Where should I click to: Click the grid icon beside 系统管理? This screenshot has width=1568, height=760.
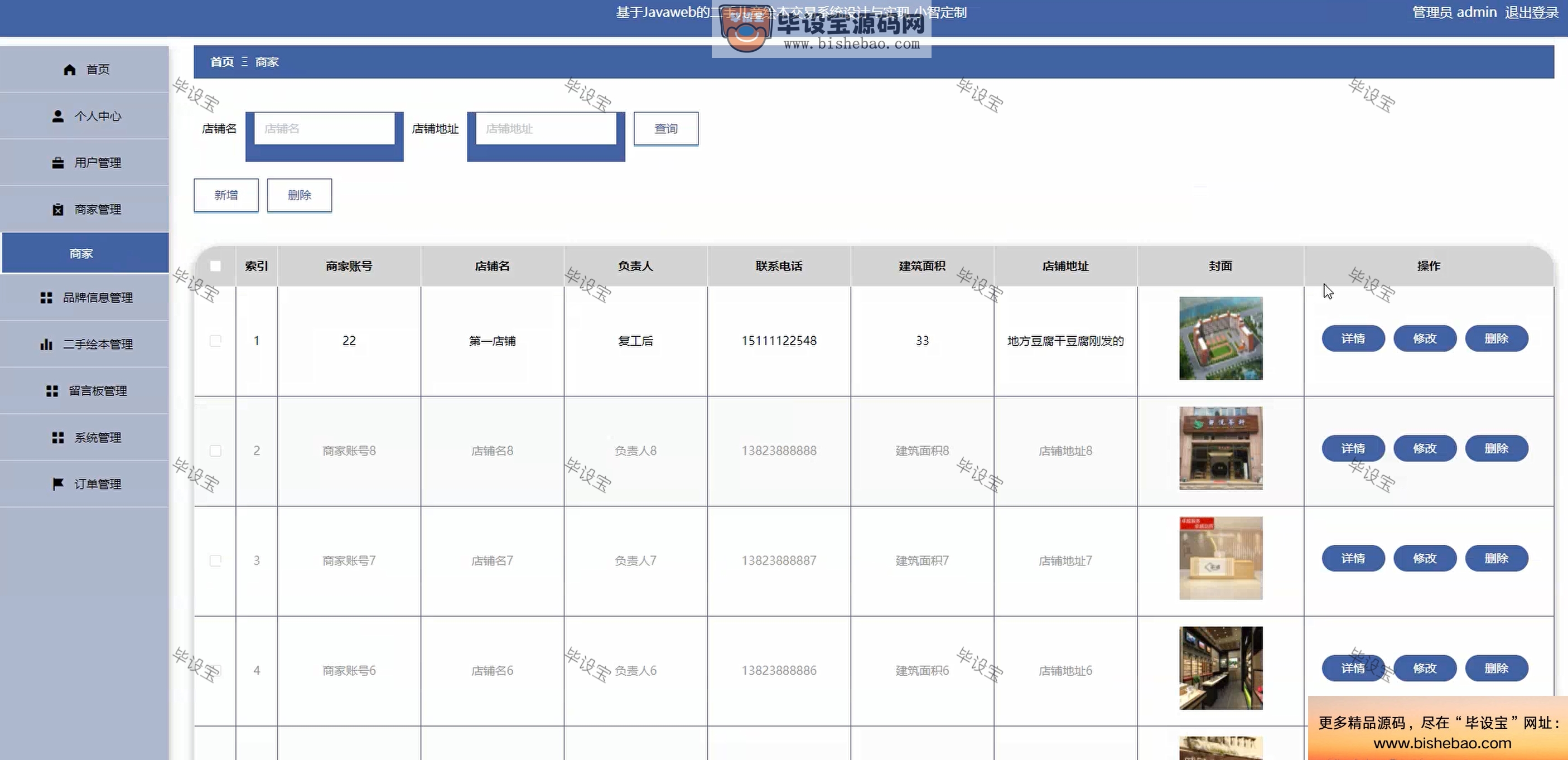[58, 438]
